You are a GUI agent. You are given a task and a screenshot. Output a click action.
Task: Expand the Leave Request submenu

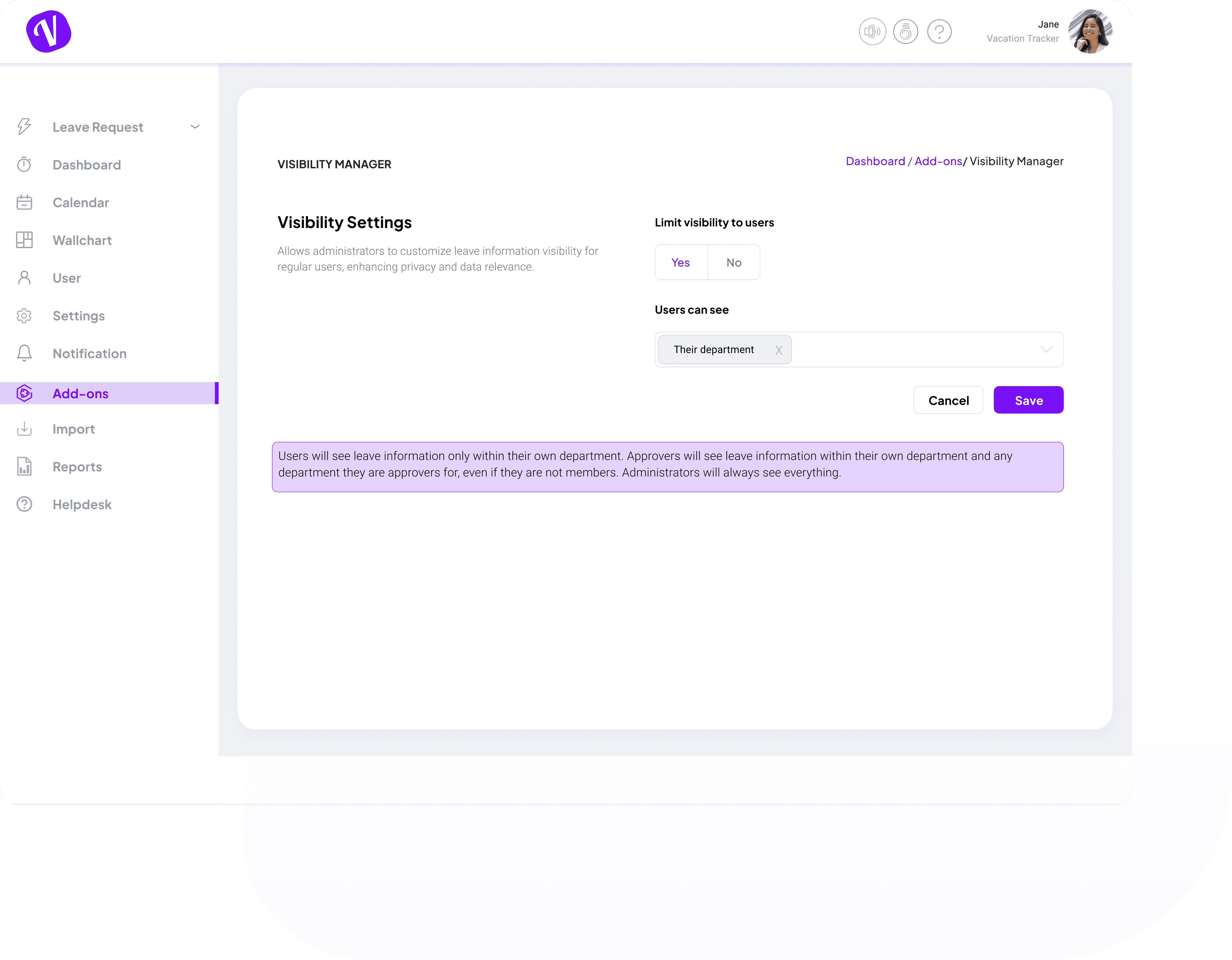pos(196,127)
